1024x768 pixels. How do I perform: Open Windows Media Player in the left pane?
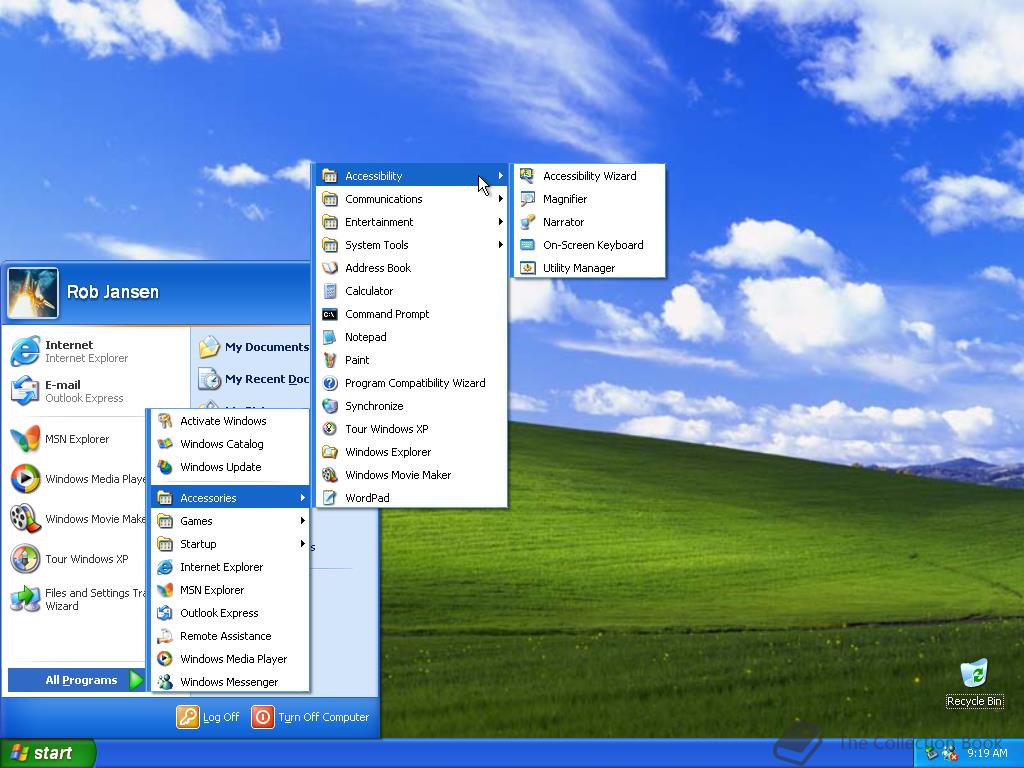click(x=75, y=479)
